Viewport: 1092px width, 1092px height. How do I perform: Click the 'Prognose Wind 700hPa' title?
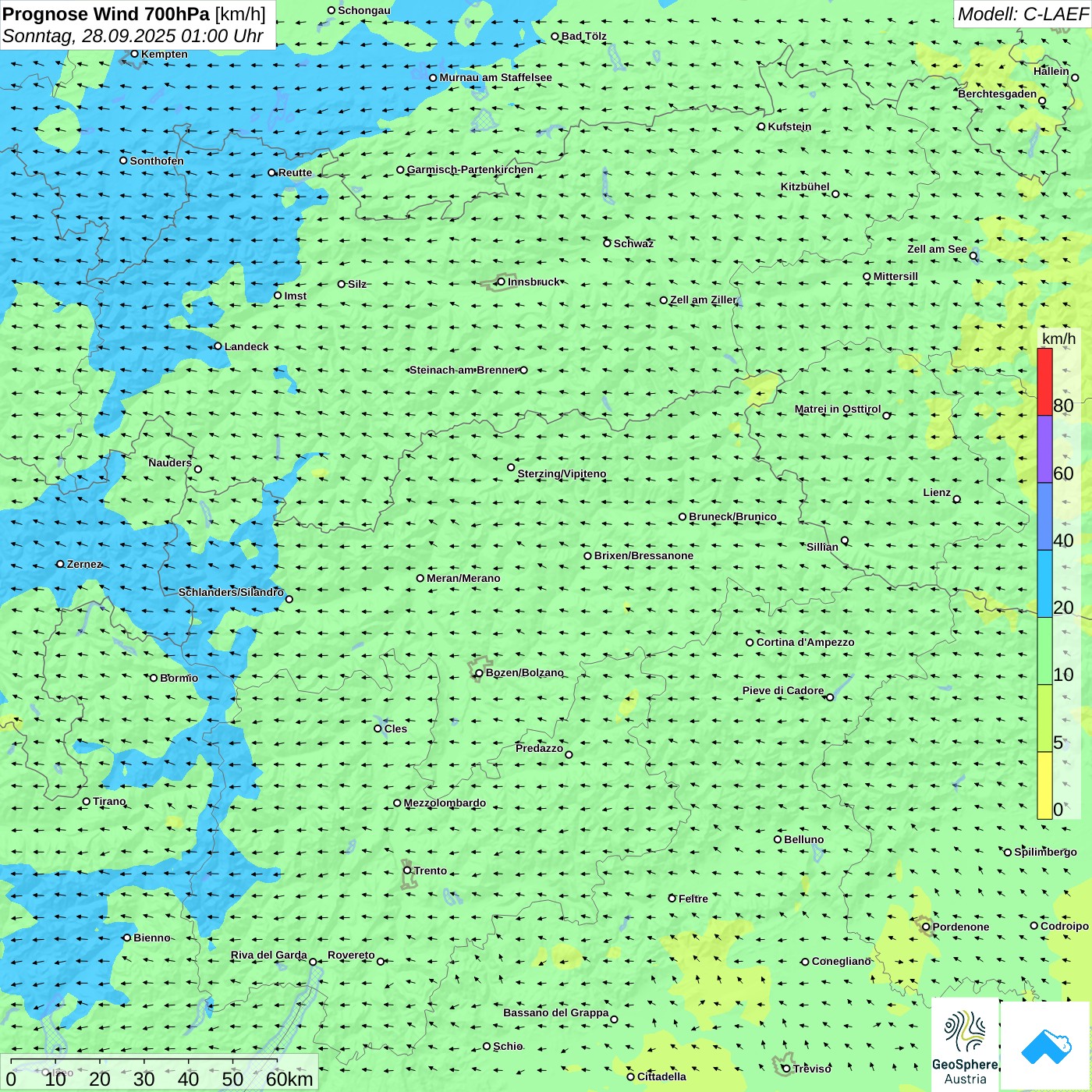coord(106,14)
